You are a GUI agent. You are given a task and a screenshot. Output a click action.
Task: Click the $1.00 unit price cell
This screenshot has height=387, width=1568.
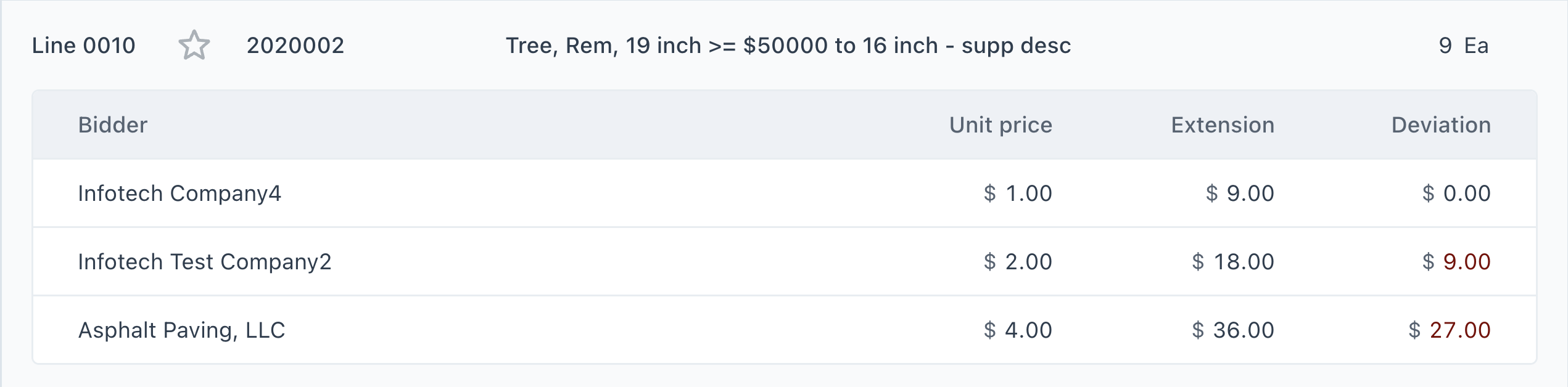[1018, 193]
